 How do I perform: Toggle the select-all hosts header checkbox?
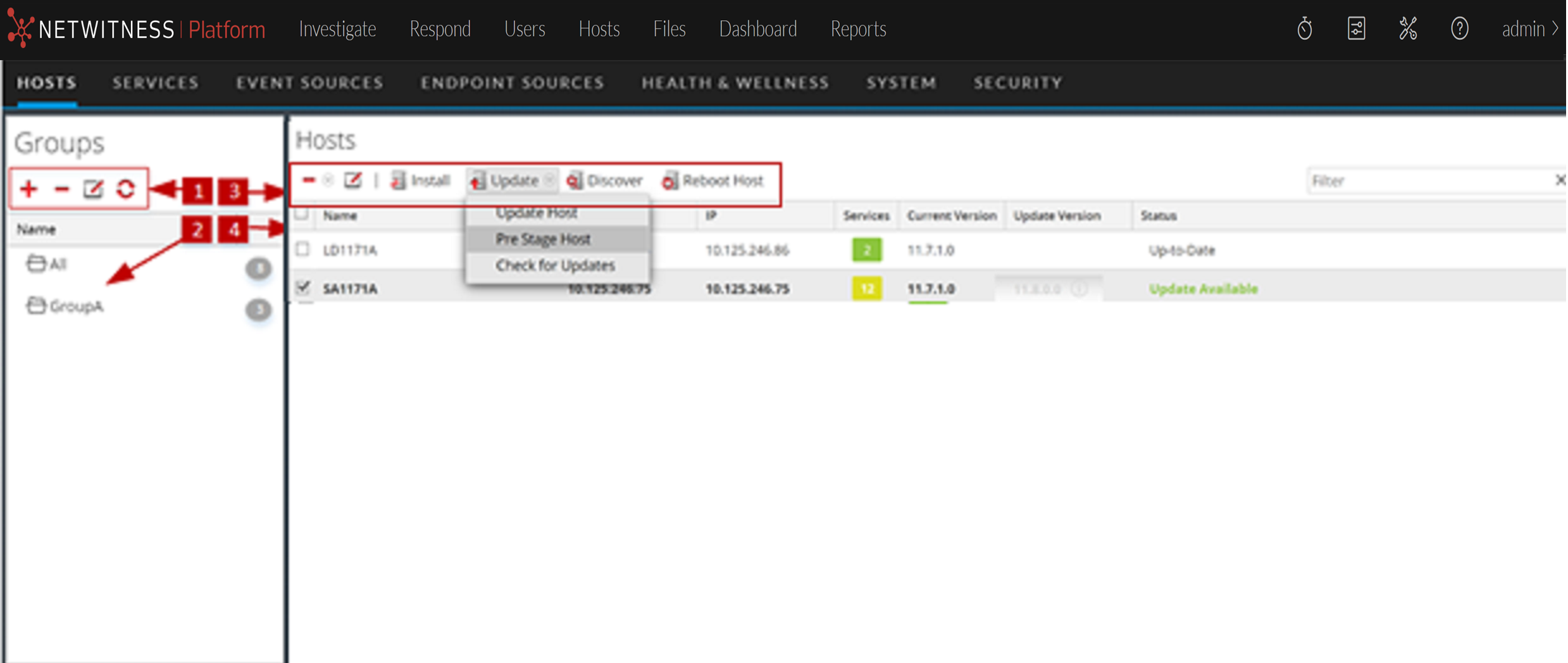click(x=302, y=214)
